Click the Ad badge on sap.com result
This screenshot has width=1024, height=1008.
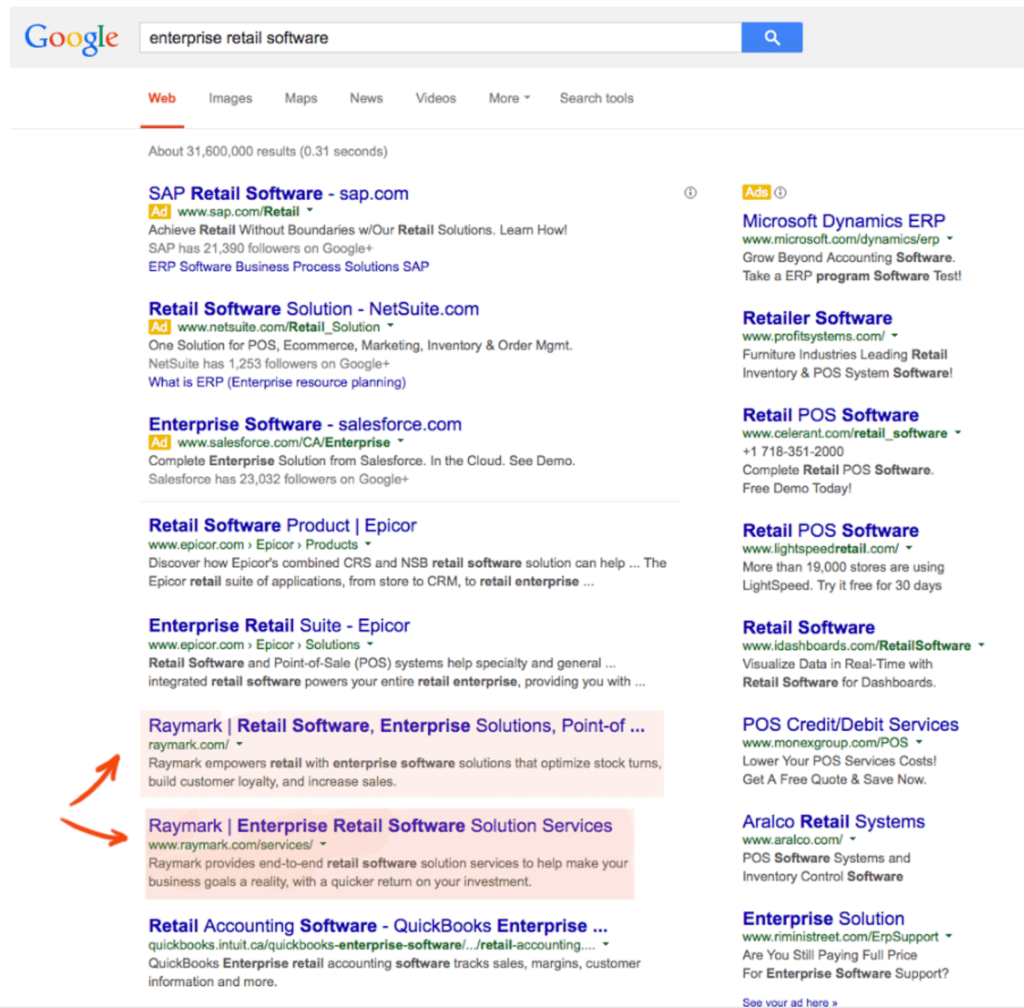(159, 212)
